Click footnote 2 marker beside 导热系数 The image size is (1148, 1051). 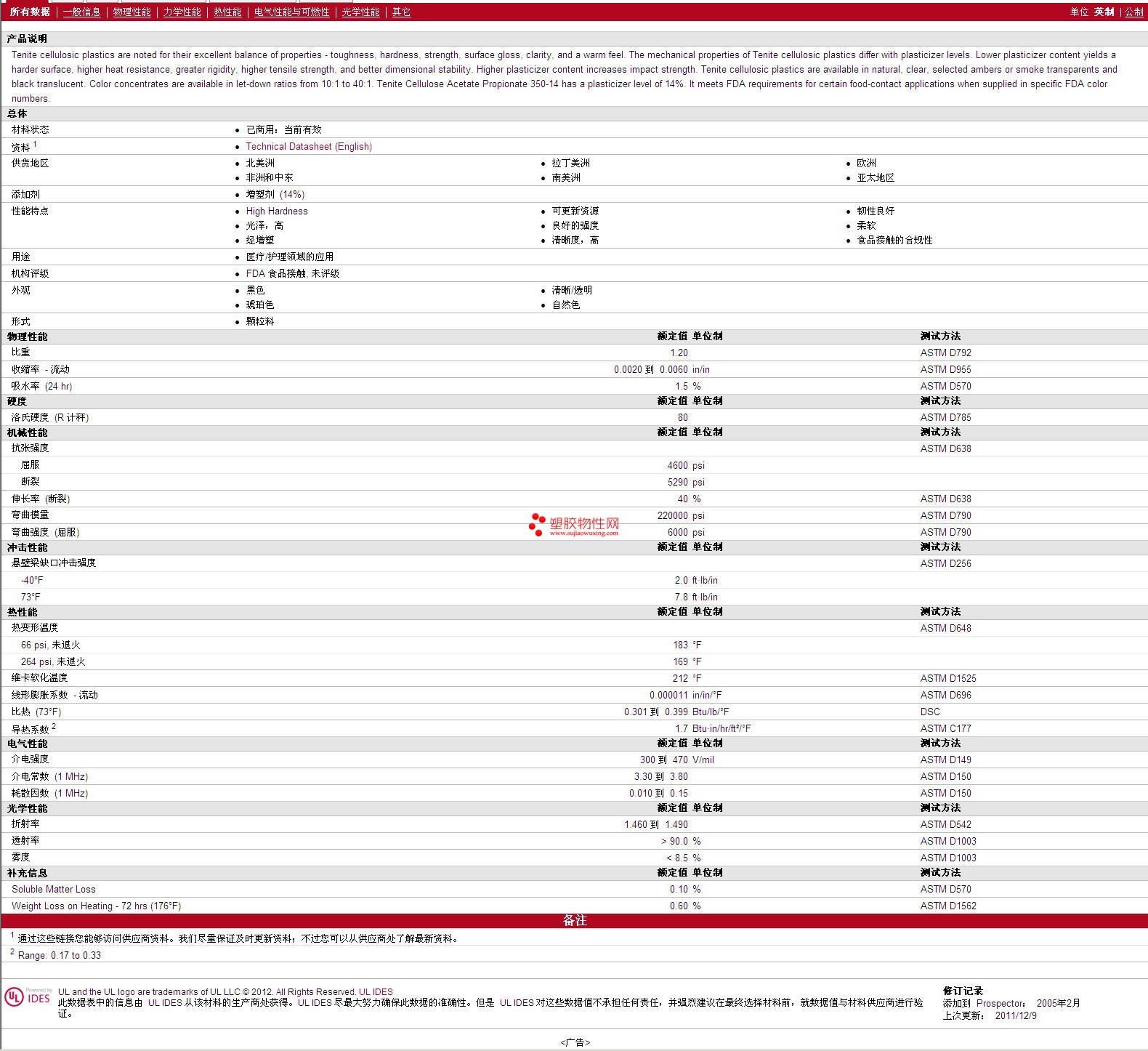54,726
